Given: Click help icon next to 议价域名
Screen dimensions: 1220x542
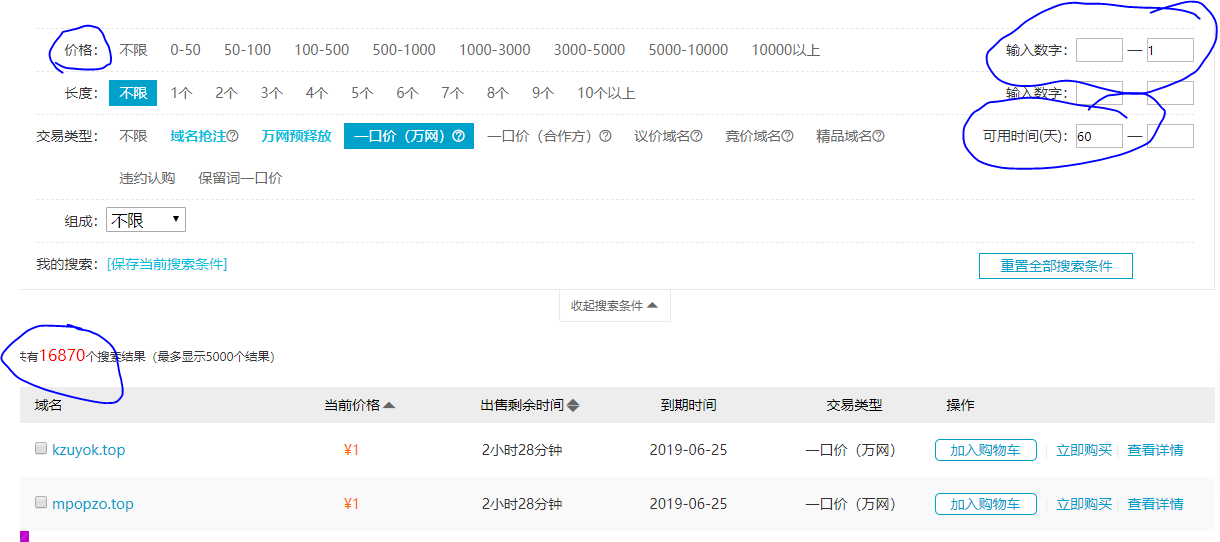Looking at the screenshot, I should tap(696, 137).
